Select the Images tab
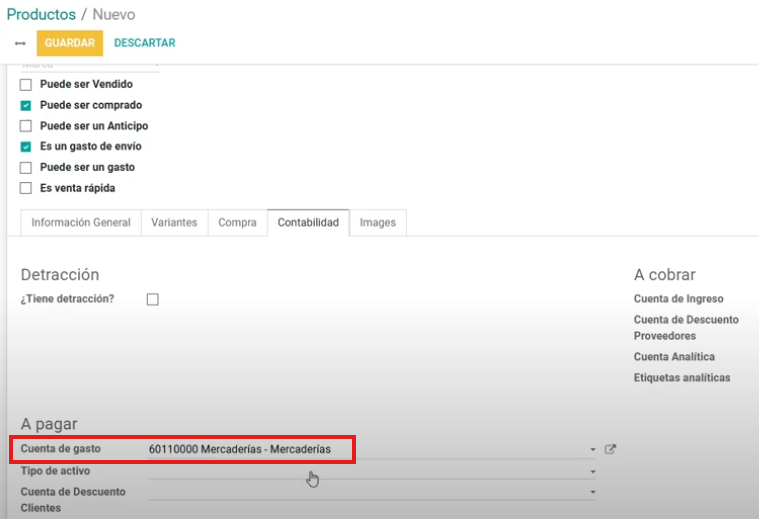Image resolution: width=759 pixels, height=519 pixels. click(378, 223)
